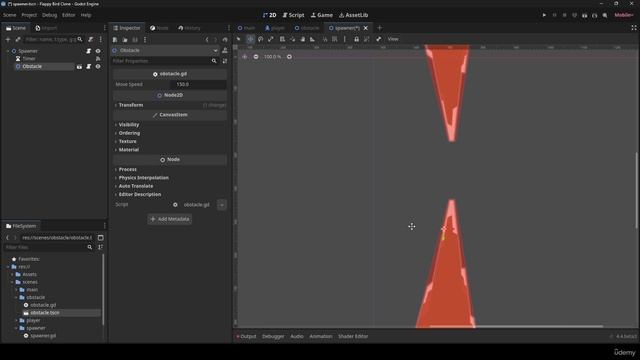Attach a script to the selected node

(x=91, y=39)
